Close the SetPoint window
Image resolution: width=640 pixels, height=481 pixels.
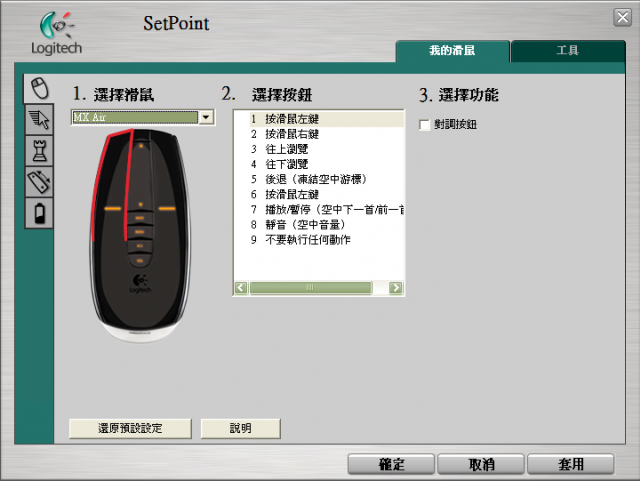(x=622, y=18)
